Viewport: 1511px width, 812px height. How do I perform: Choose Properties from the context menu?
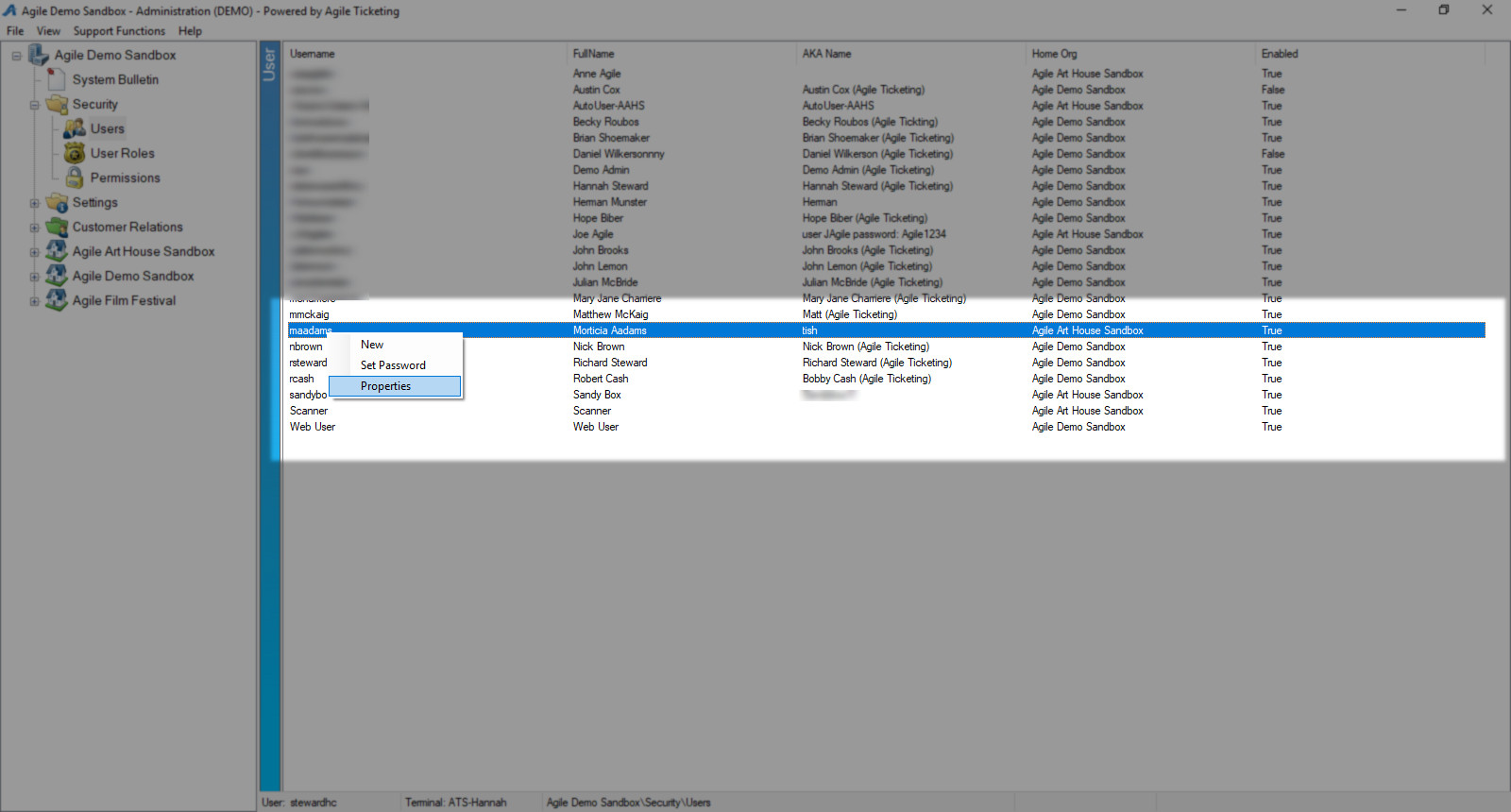[396, 386]
